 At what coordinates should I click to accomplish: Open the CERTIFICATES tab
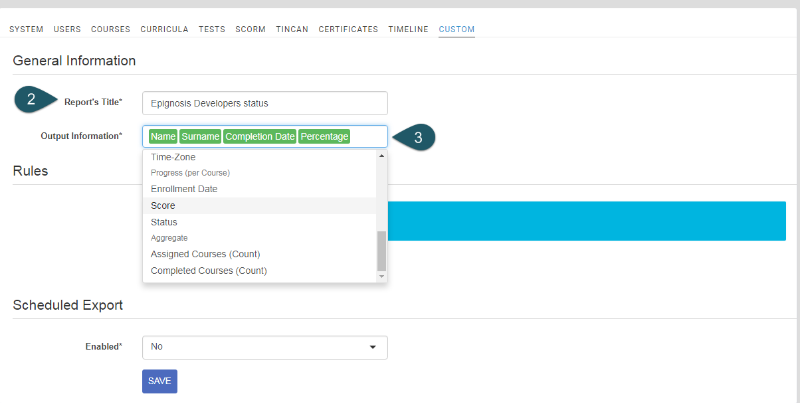pos(348,29)
